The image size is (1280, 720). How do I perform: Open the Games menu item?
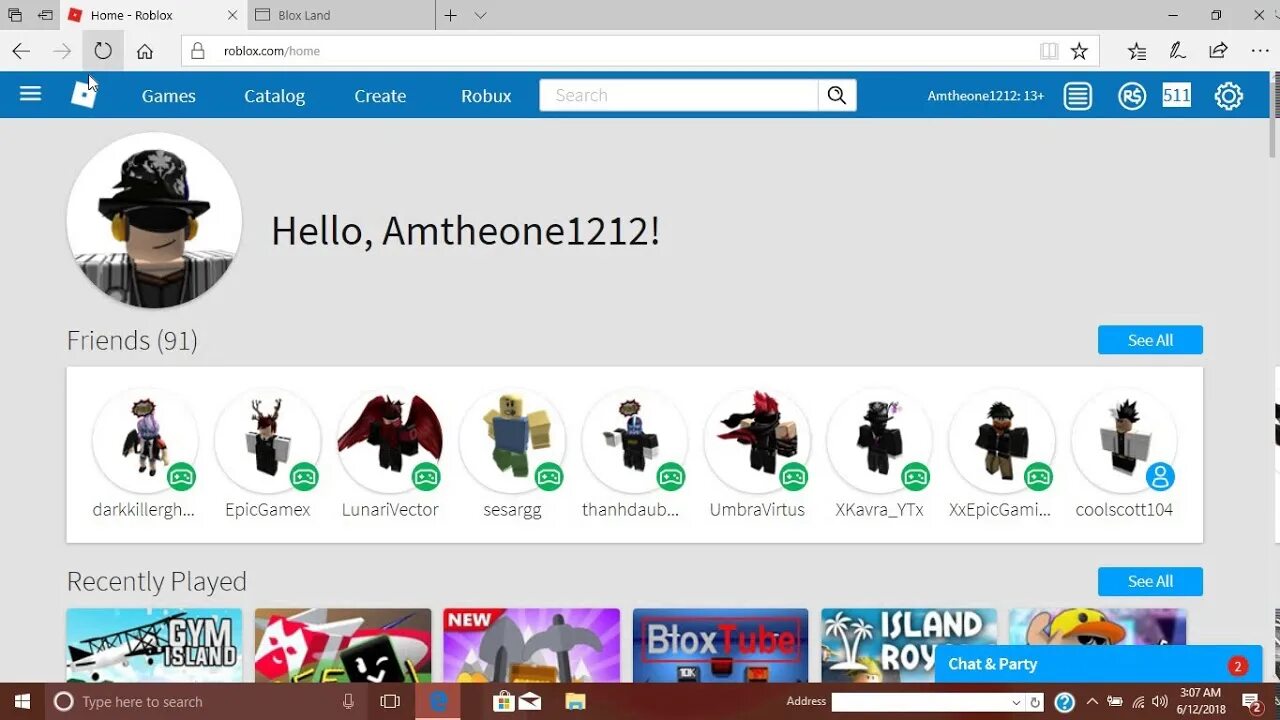point(169,96)
